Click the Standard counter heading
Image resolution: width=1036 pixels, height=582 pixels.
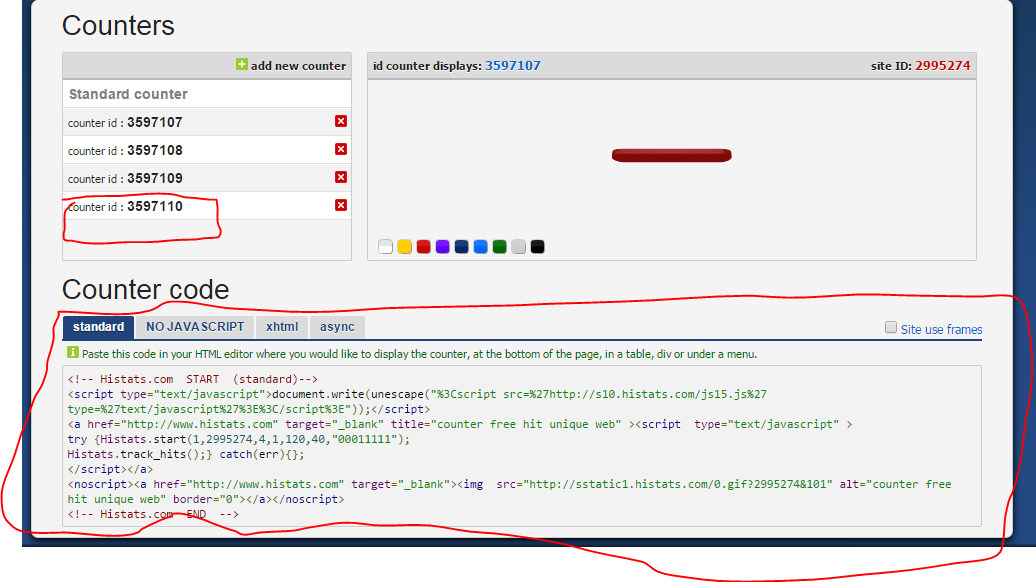tap(128, 94)
